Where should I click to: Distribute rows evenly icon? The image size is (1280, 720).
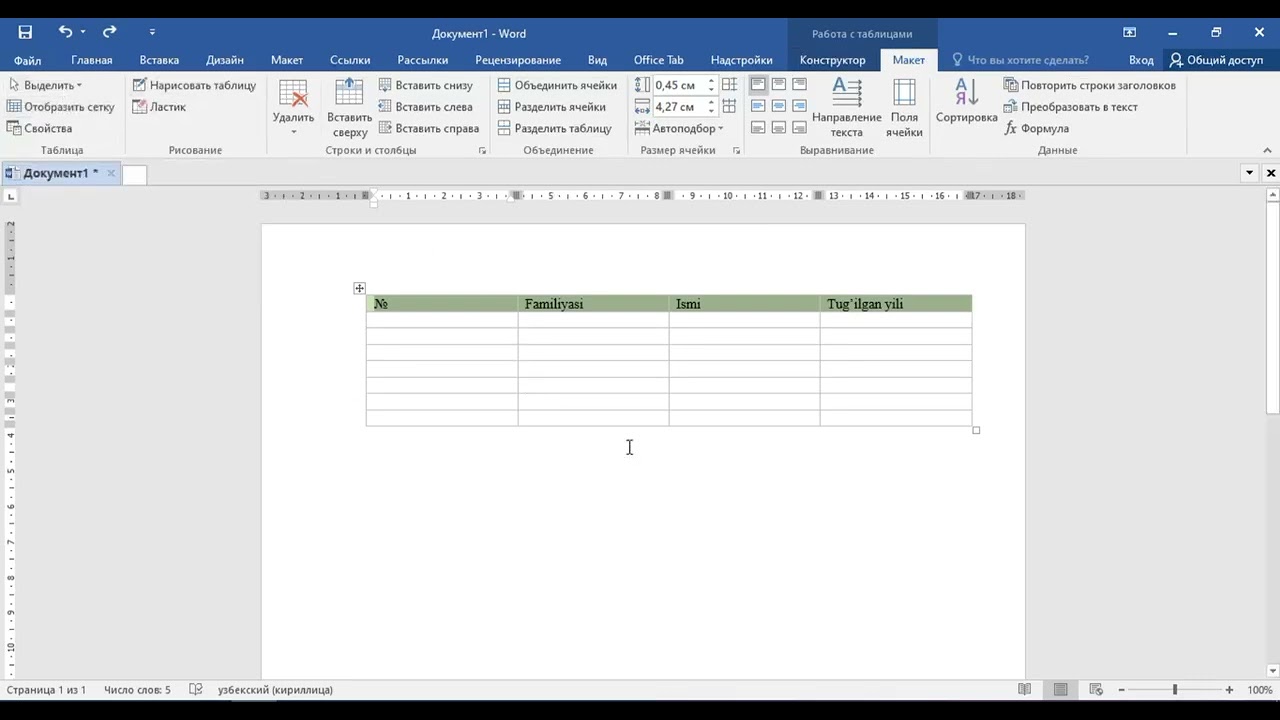[x=730, y=85]
